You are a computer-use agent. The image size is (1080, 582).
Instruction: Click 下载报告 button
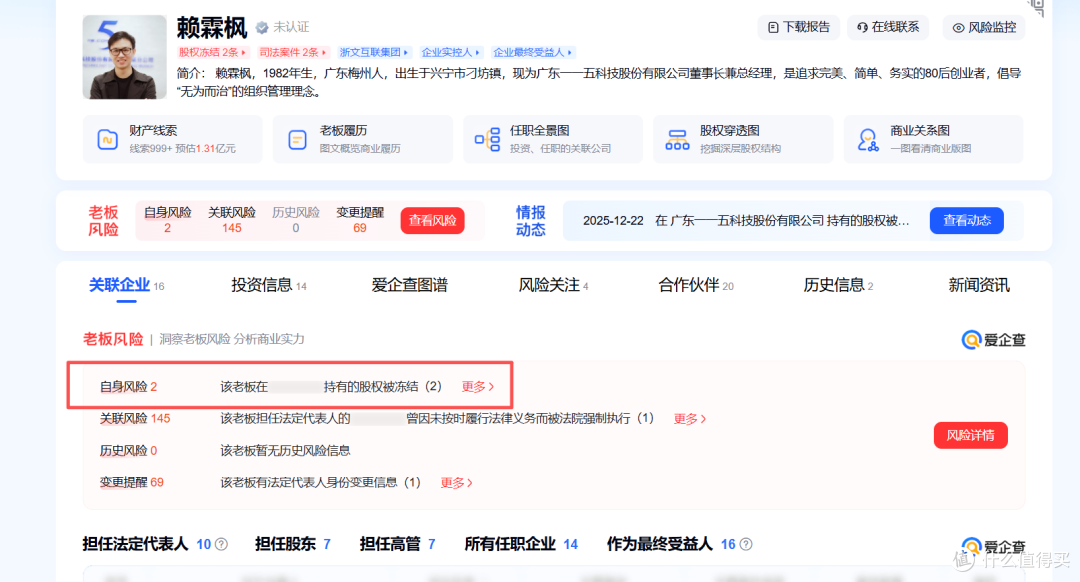point(798,28)
